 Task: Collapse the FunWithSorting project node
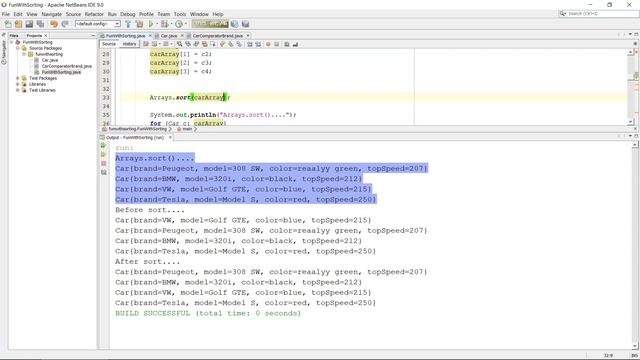pos(11,42)
